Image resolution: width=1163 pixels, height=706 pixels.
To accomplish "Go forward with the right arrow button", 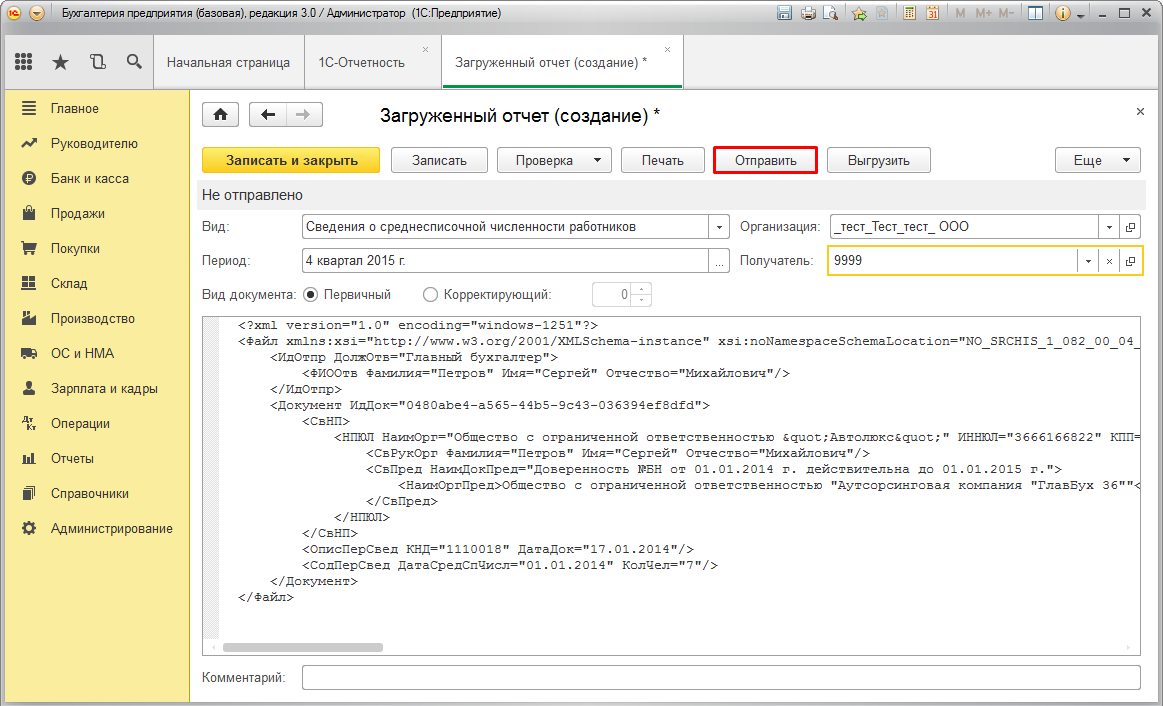I will click(x=304, y=114).
